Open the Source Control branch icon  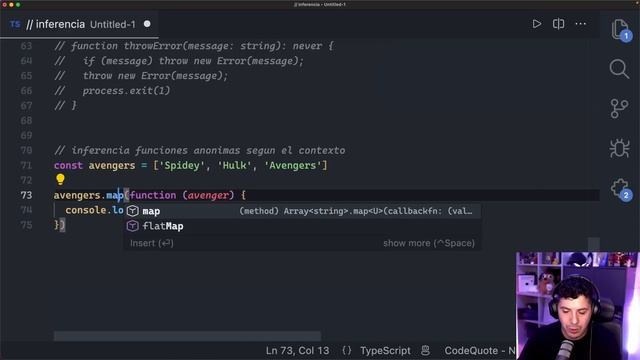point(619,109)
